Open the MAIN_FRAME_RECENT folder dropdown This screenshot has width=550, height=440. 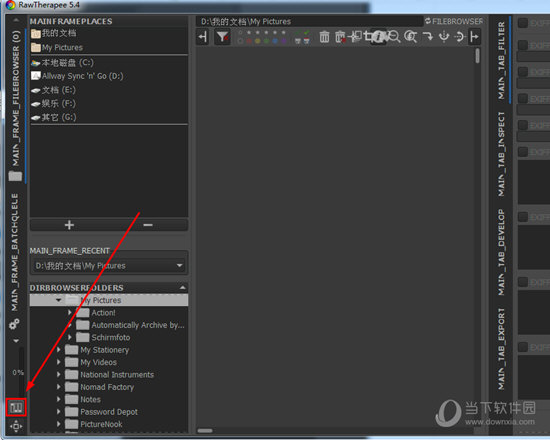pyautogui.click(x=109, y=266)
